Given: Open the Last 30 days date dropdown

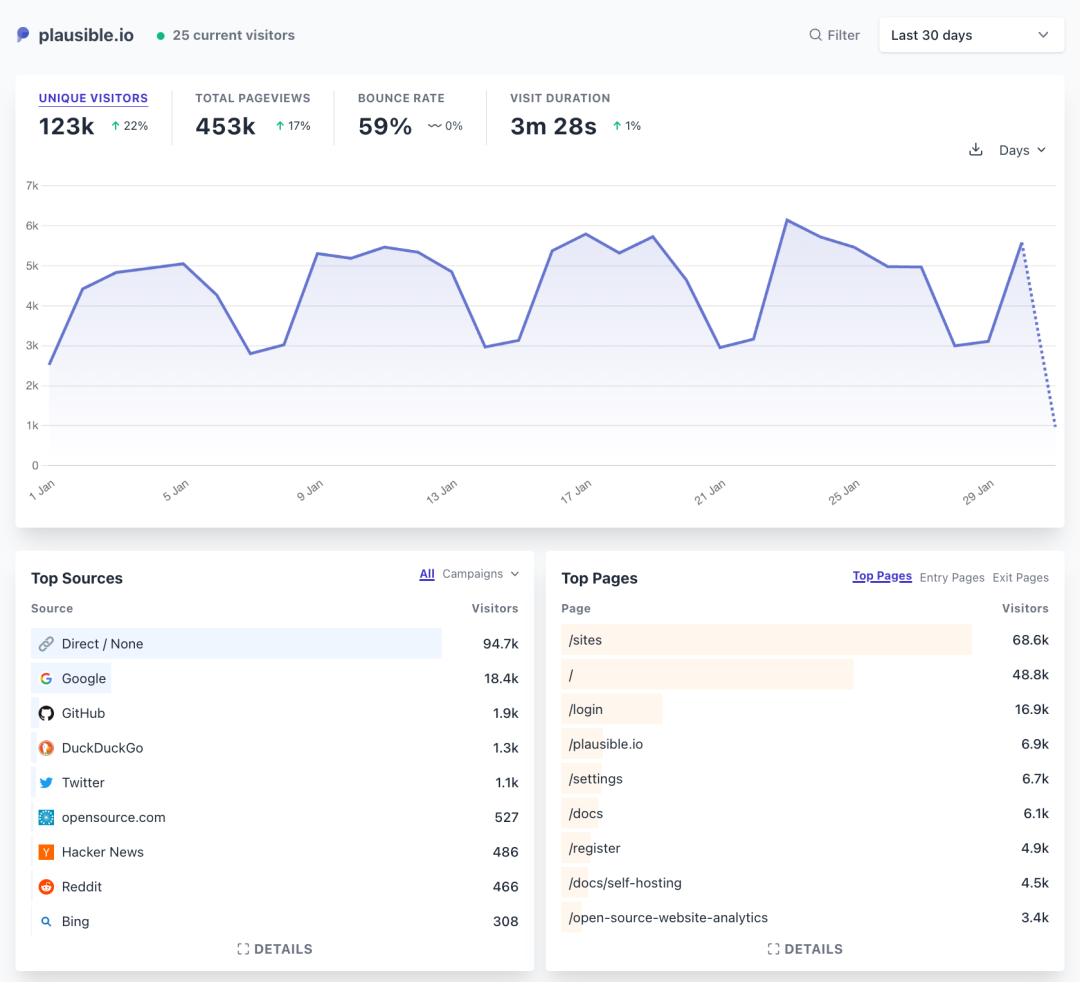Looking at the screenshot, I should click(x=971, y=35).
